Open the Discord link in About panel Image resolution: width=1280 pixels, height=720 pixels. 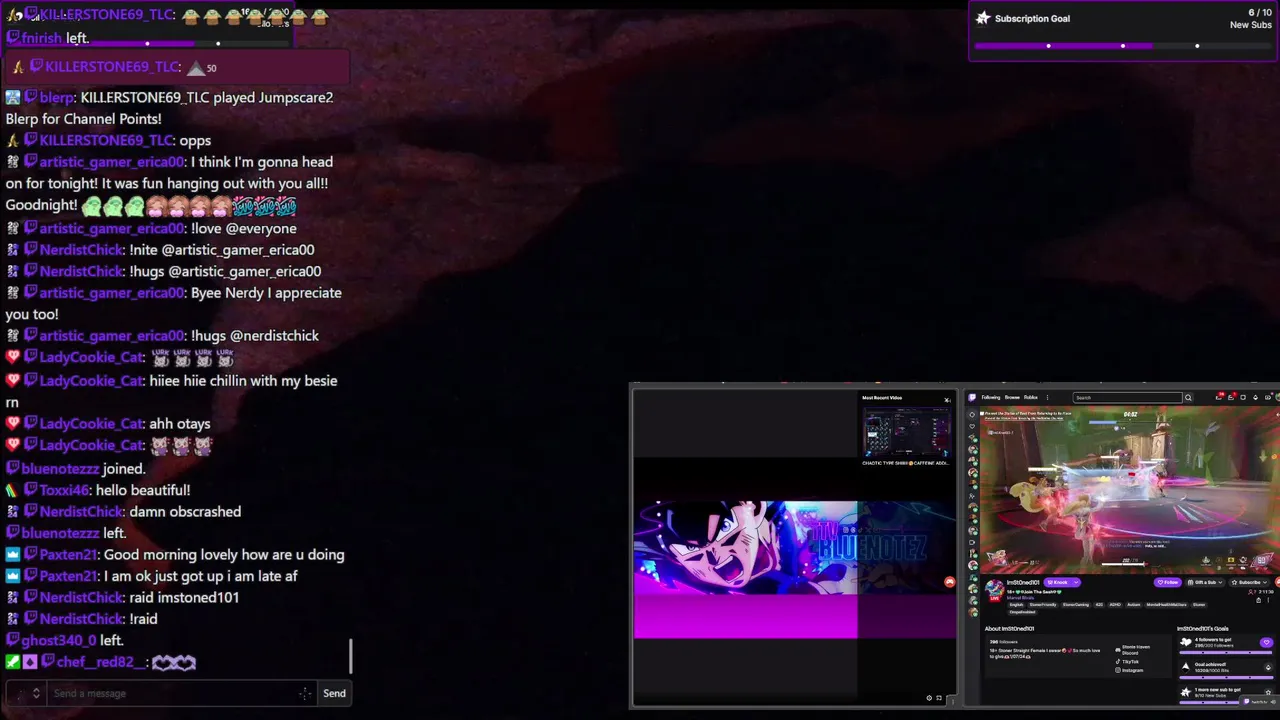click(1136, 649)
